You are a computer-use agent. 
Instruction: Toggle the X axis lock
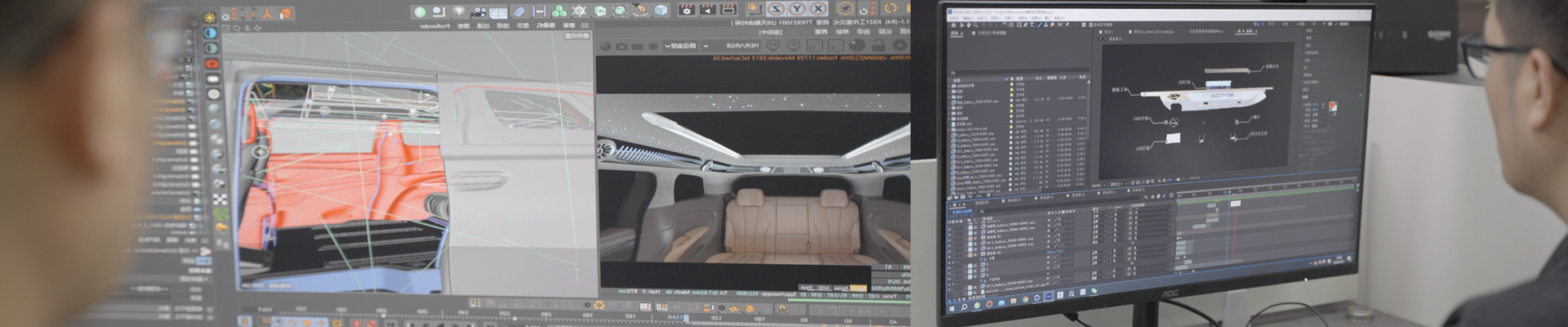click(x=818, y=9)
